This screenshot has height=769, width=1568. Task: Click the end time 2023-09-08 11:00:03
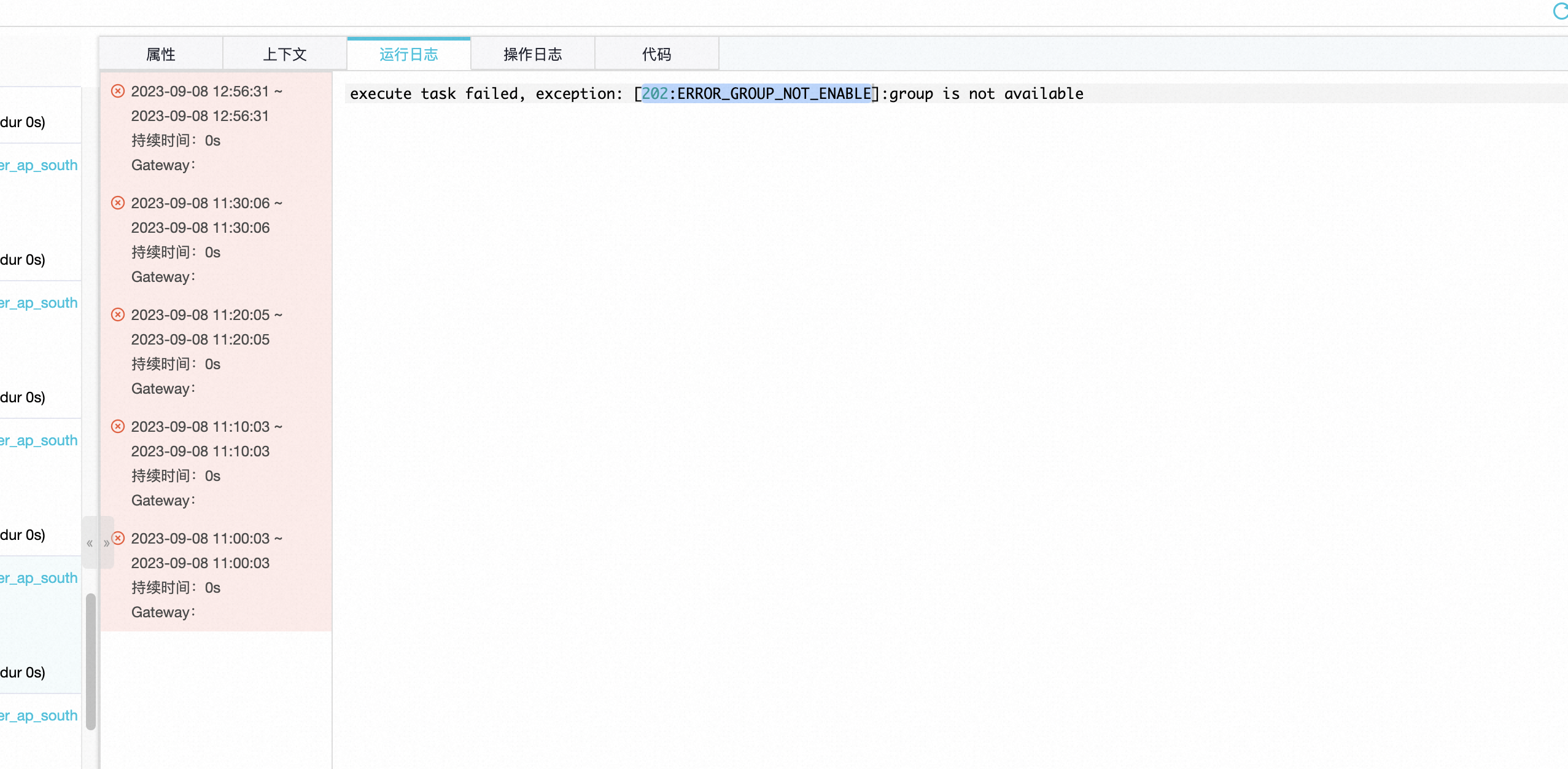click(200, 563)
